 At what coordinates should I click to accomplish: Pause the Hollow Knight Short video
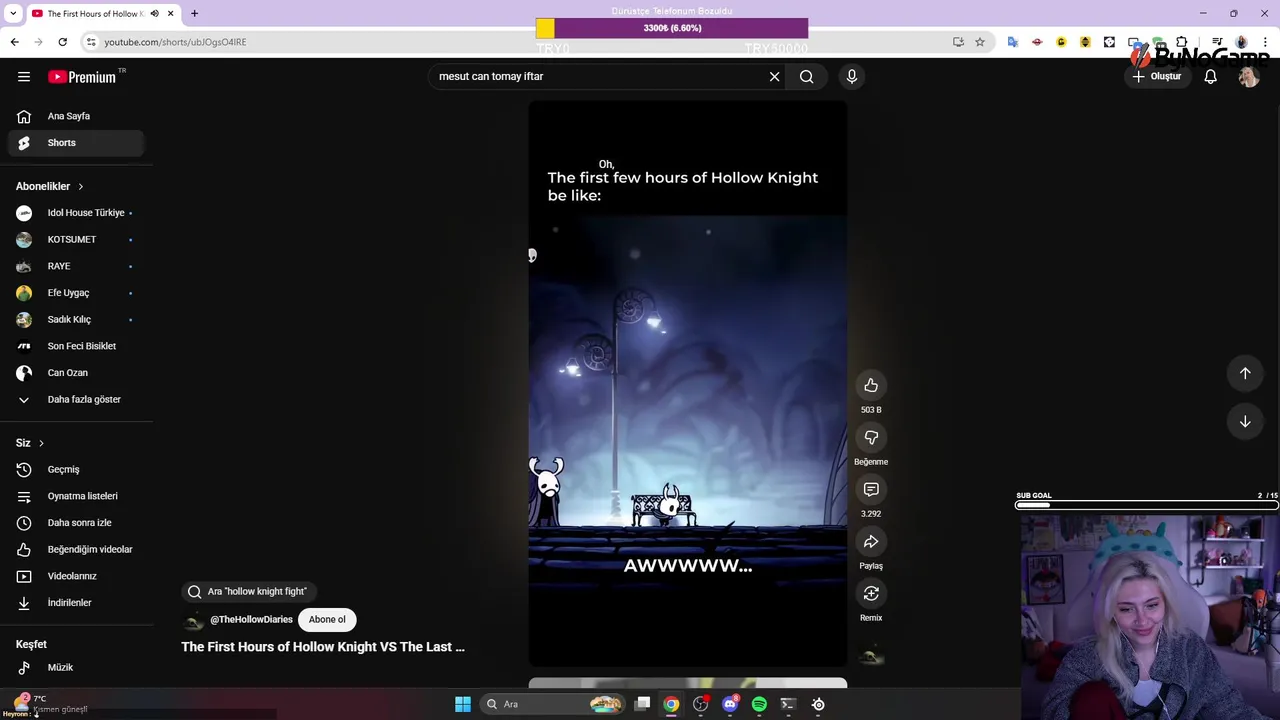pyautogui.click(x=688, y=384)
